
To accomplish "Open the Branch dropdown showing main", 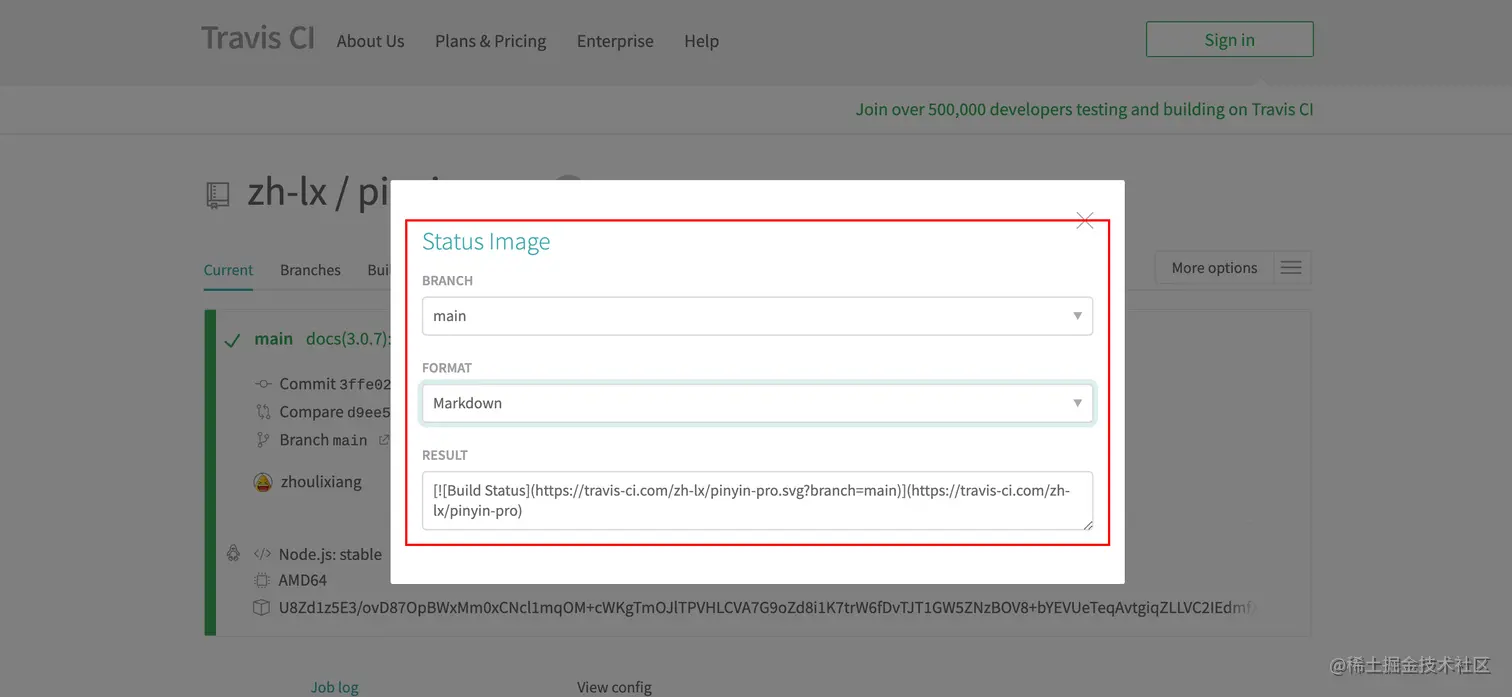I will [757, 316].
